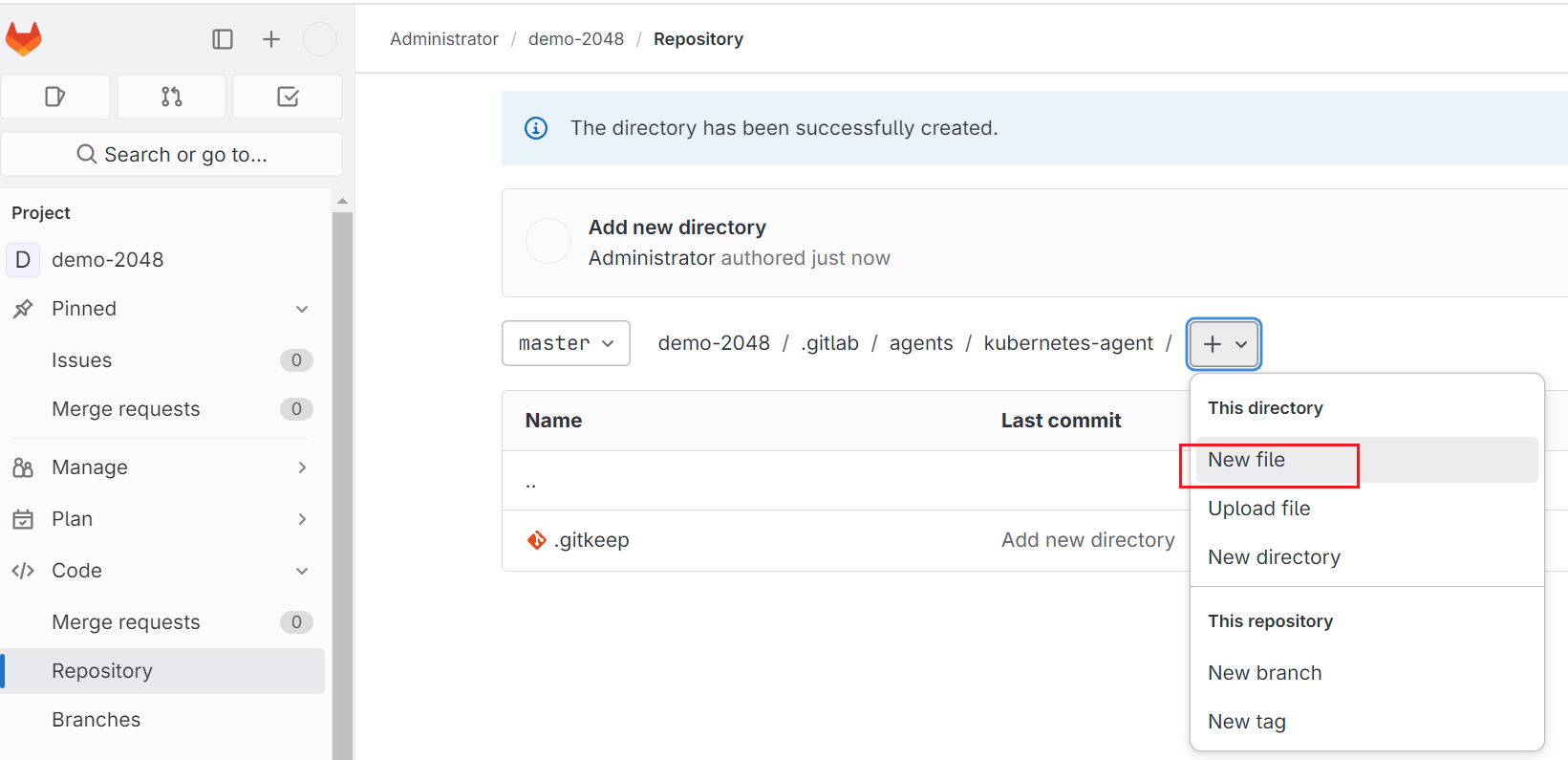Open the master branch dropdown
Image resolution: width=1568 pixels, height=760 pixels.
tap(566, 343)
